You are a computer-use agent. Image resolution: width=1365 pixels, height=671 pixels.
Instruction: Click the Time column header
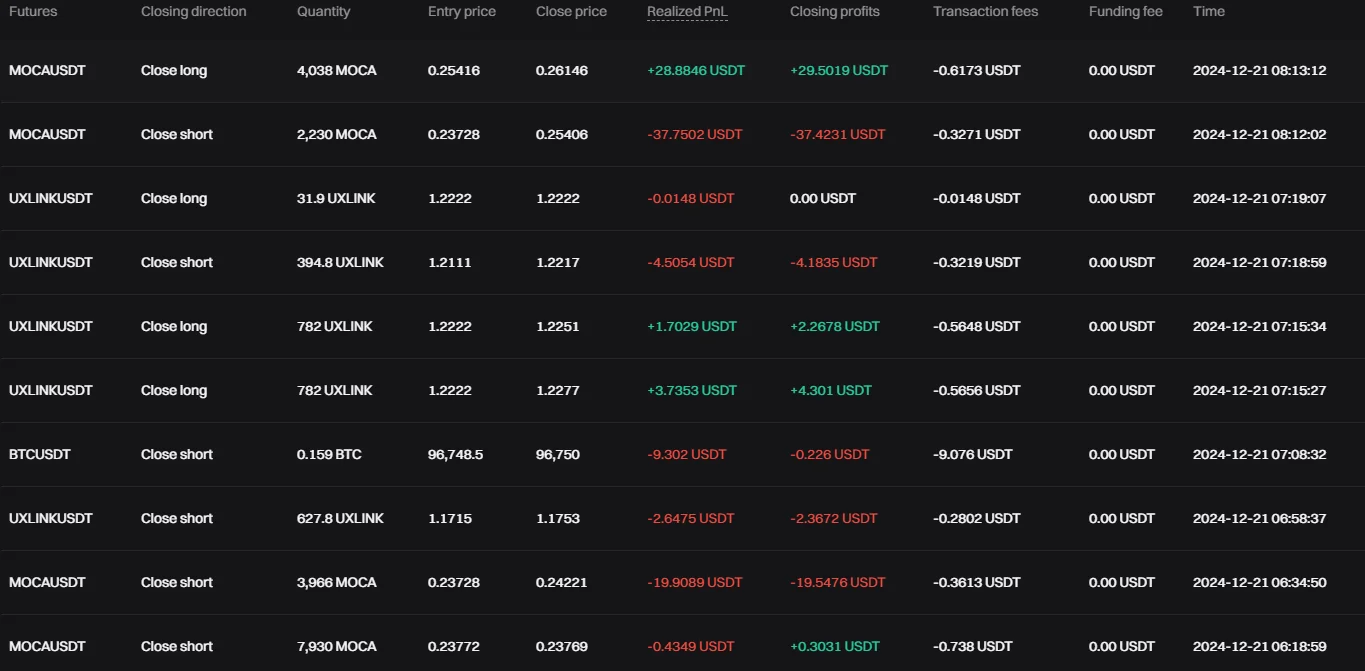[x=1208, y=12]
